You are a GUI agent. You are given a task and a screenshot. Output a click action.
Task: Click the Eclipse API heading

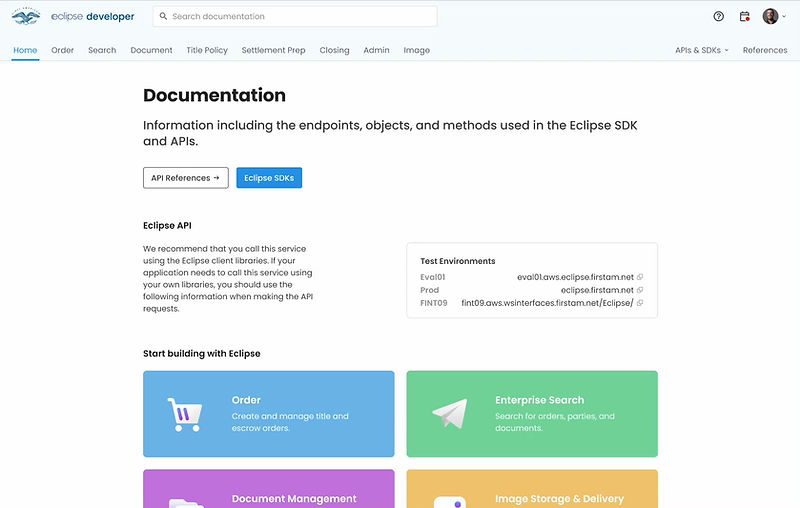pos(167,225)
